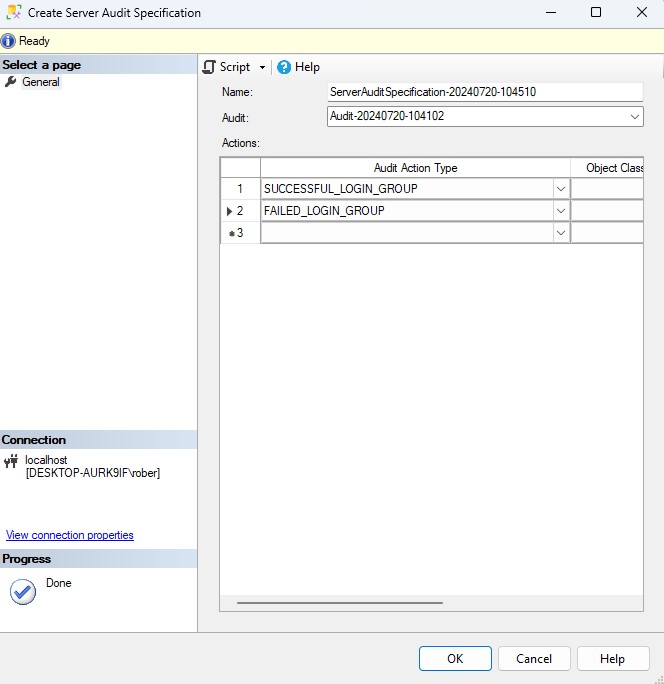Click the window title bar app icon
Image resolution: width=664 pixels, height=684 pixels.
pos(14,13)
